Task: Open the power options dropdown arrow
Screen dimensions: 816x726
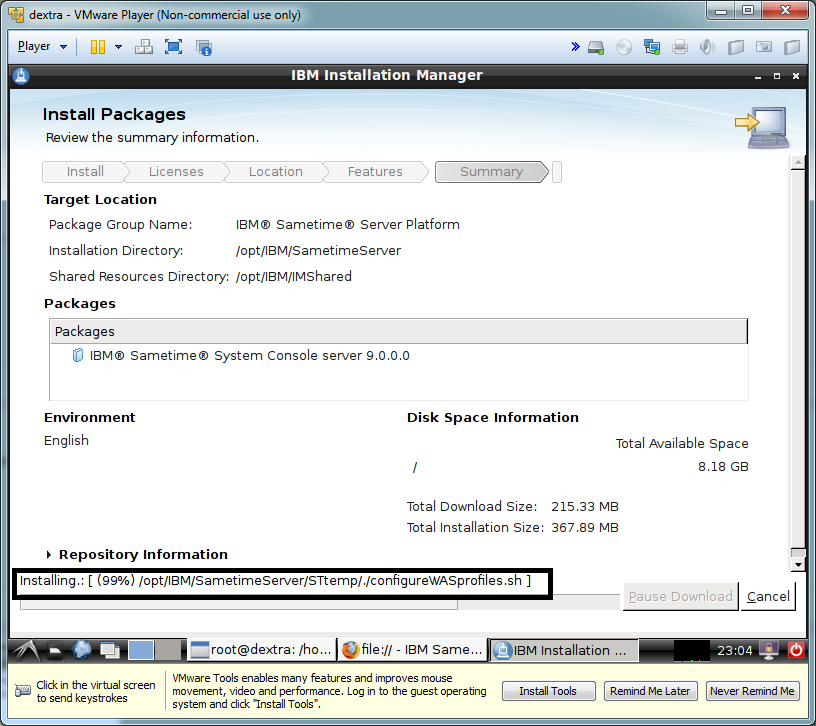Action: (x=119, y=47)
